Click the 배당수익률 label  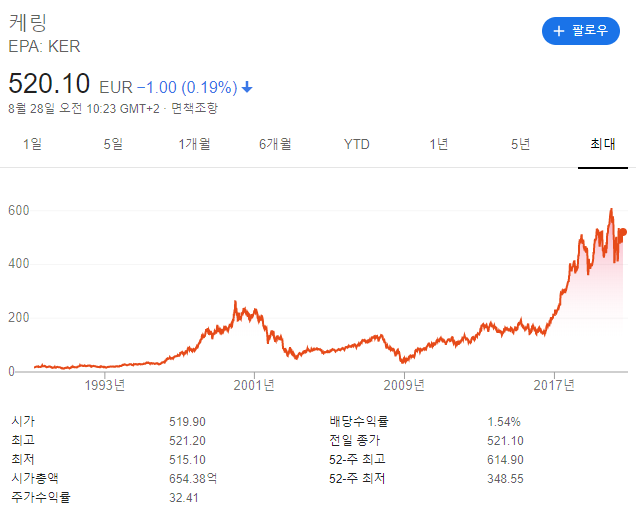tap(359, 421)
